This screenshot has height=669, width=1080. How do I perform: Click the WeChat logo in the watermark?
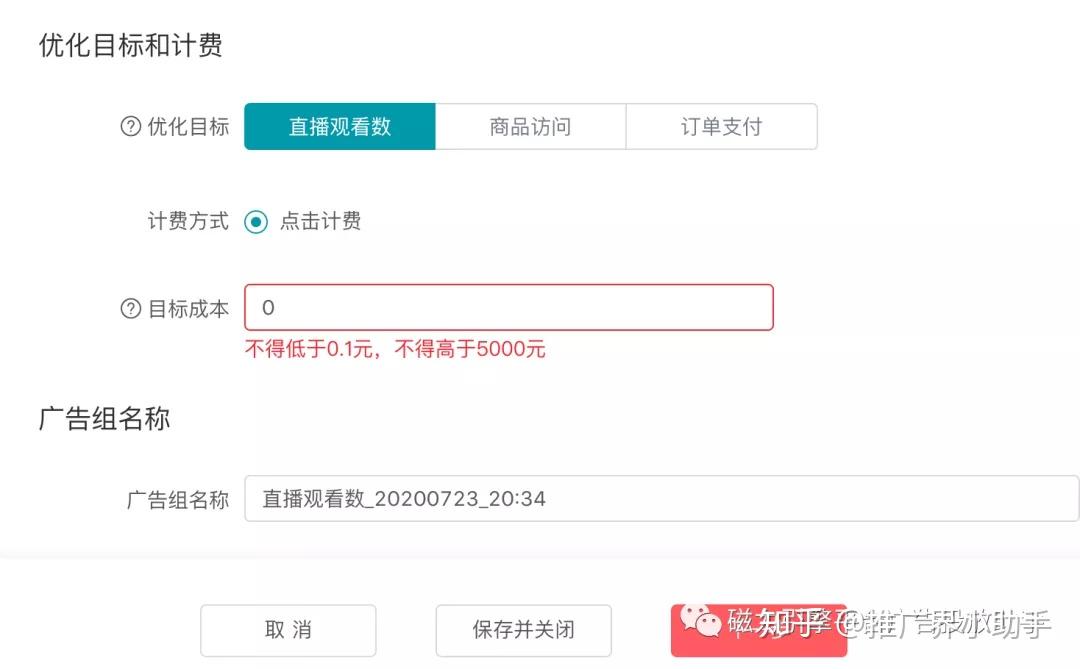pyautogui.click(x=700, y=622)
